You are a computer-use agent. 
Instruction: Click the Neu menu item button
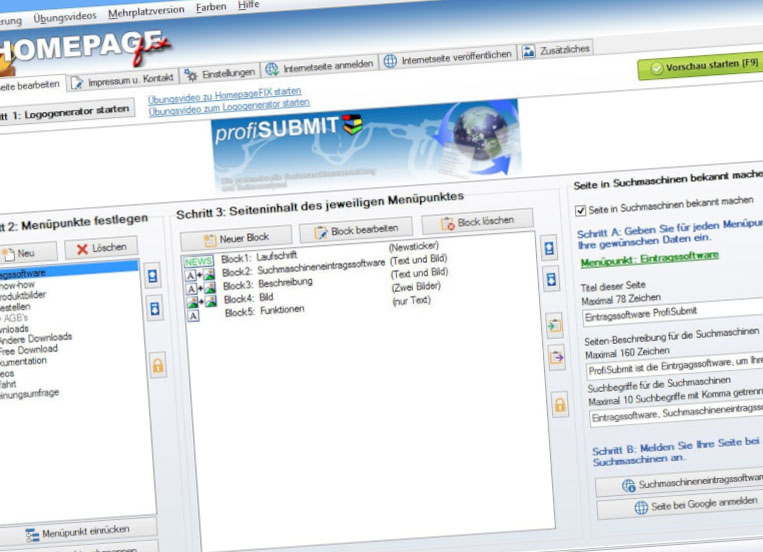click(x=27, y=254)
